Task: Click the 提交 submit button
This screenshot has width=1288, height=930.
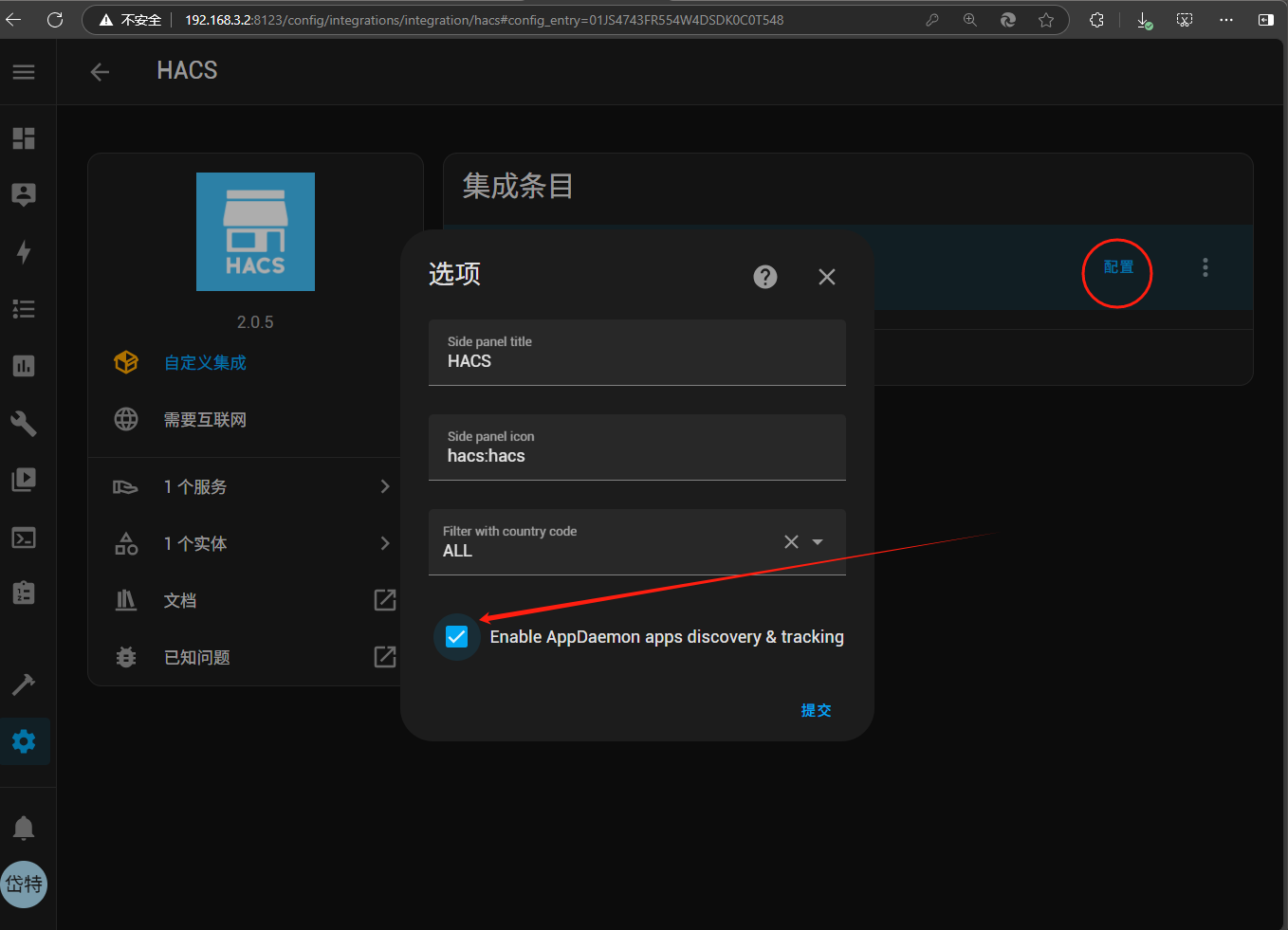Action: point(816,710)
